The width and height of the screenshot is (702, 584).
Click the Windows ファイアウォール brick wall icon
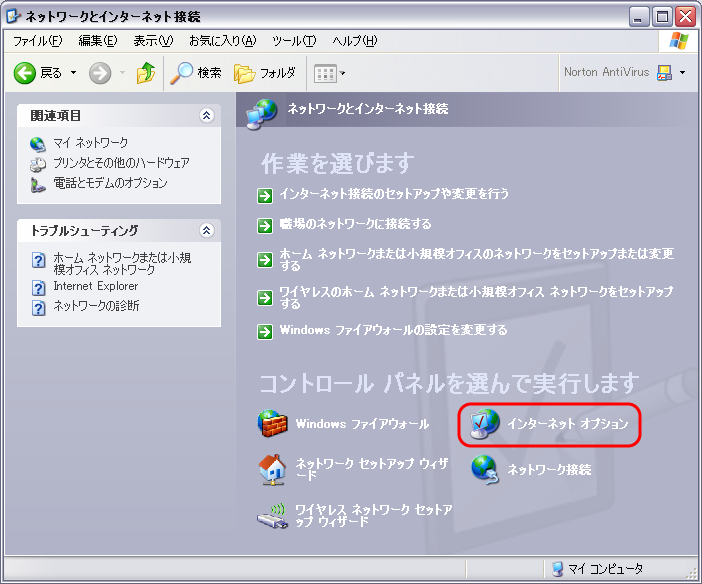click(272, 423)
